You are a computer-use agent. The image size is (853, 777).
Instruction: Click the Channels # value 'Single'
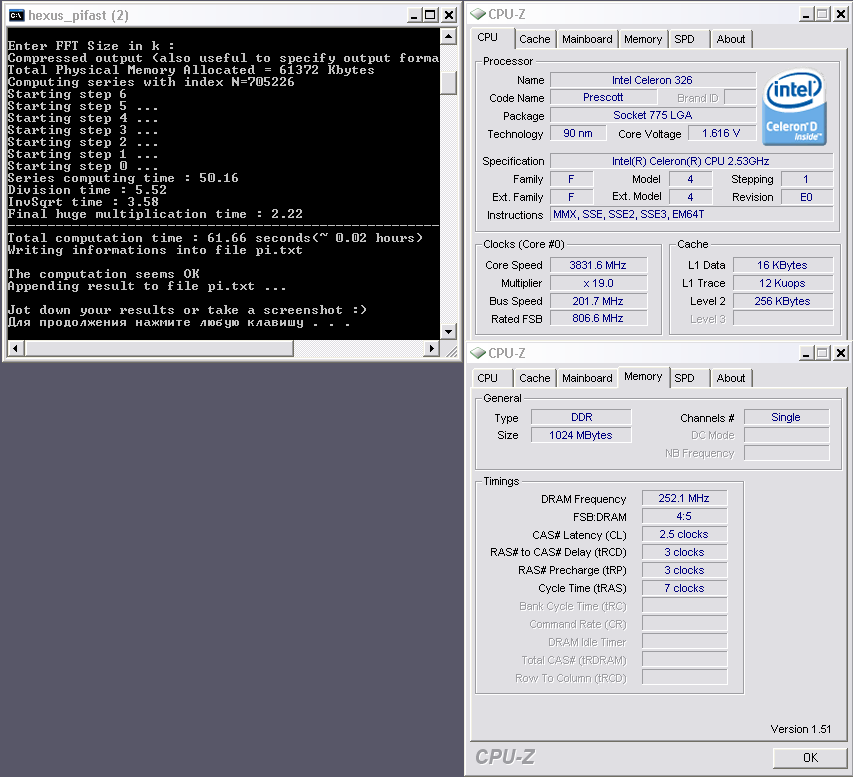(x=786, y=417)
